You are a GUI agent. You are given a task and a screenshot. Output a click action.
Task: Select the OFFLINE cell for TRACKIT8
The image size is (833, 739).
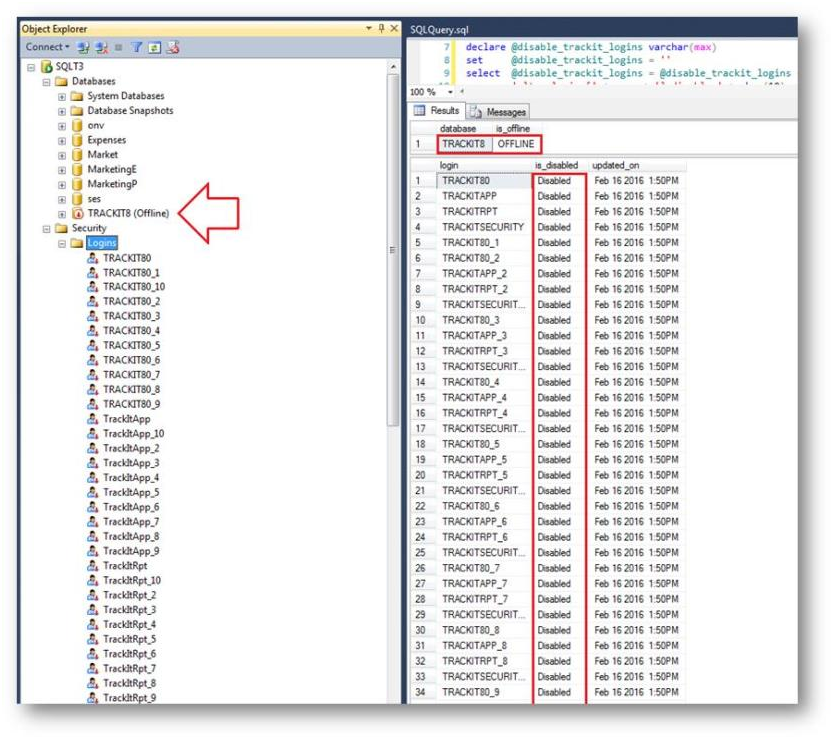[x=516, y=144]
